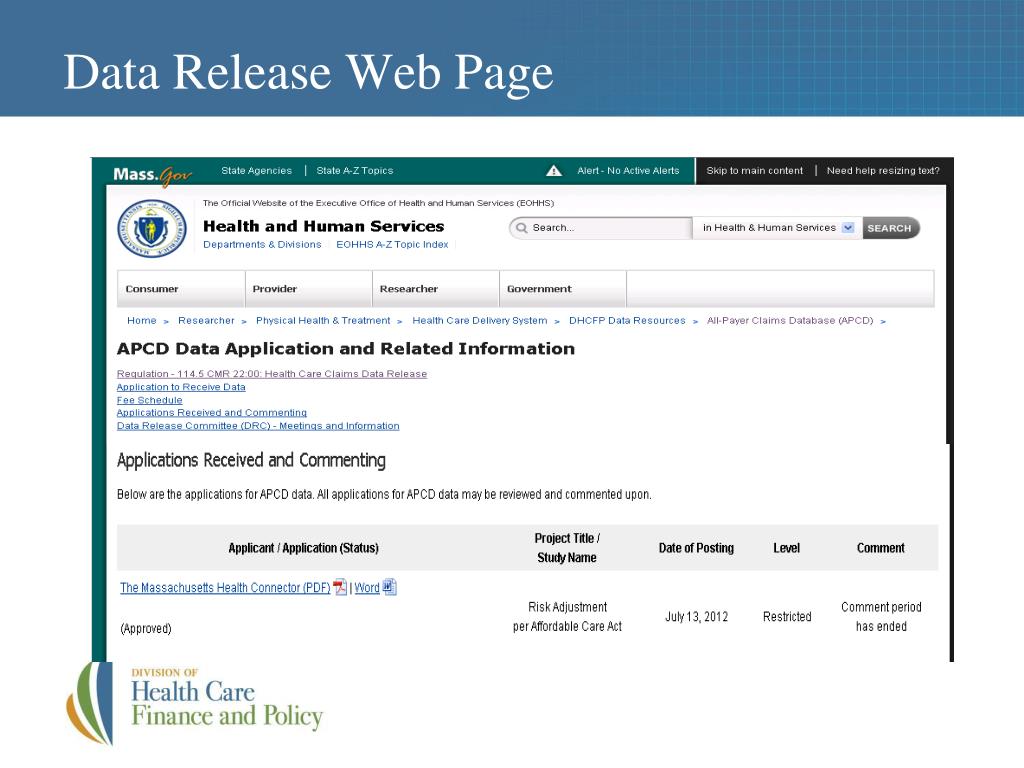The width and height of the screenshot is (1024, 768).
Task: Open The Massachusetts Health Connector (PDF) link
Action: (225, 588)
